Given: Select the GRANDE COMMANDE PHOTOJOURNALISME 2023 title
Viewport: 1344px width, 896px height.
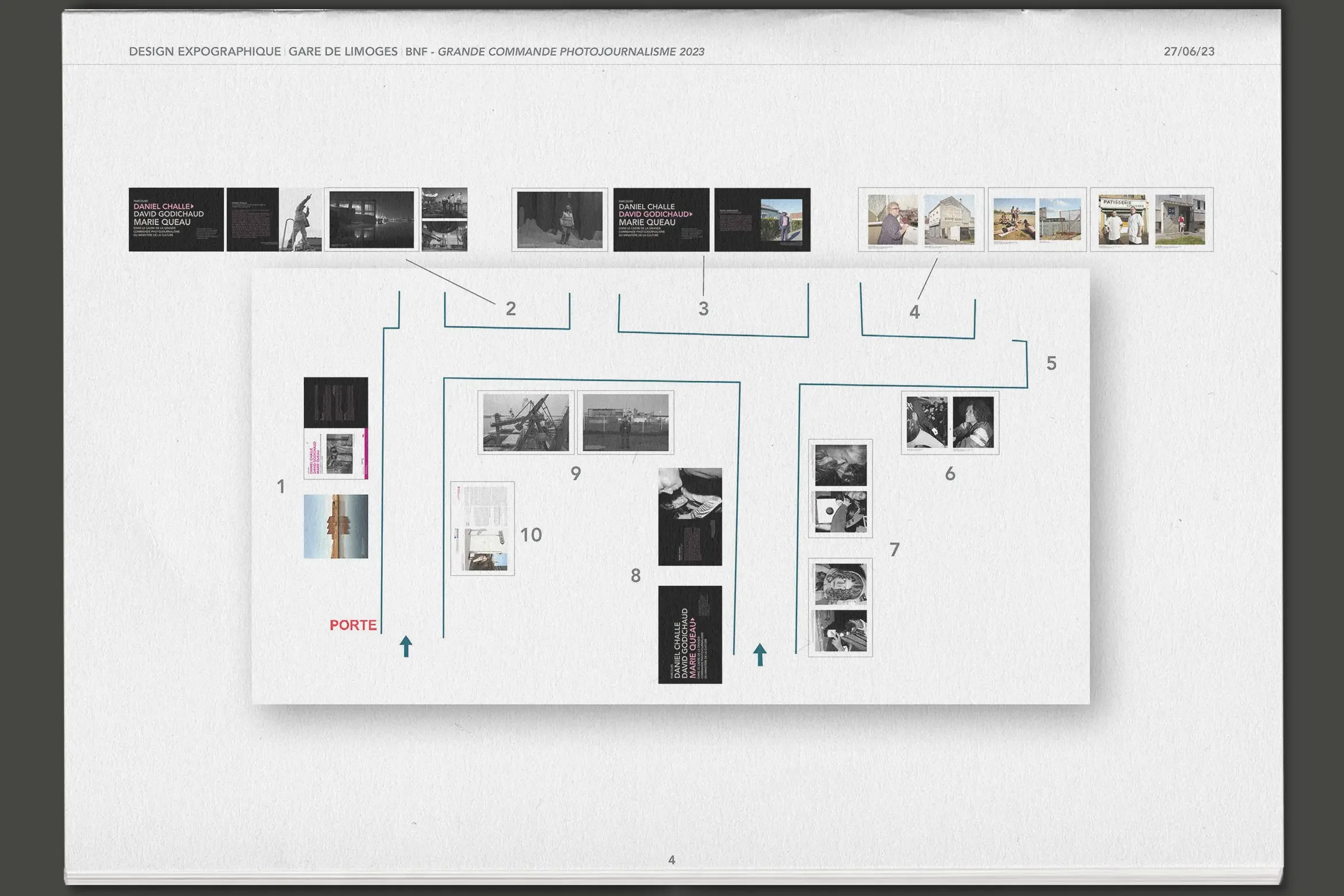Looking at the screenshot, I should pos(571,51).
